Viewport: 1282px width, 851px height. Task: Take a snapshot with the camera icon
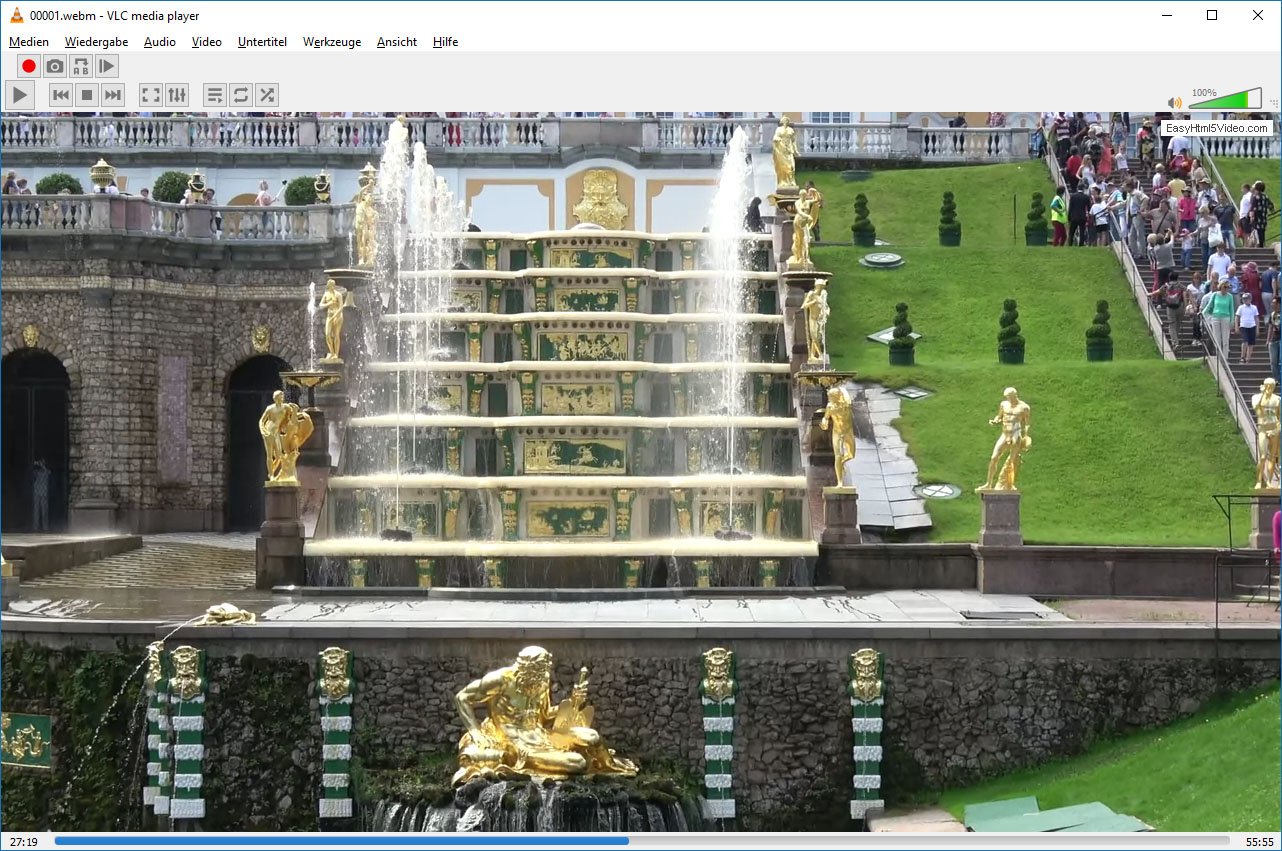point(55,67)
